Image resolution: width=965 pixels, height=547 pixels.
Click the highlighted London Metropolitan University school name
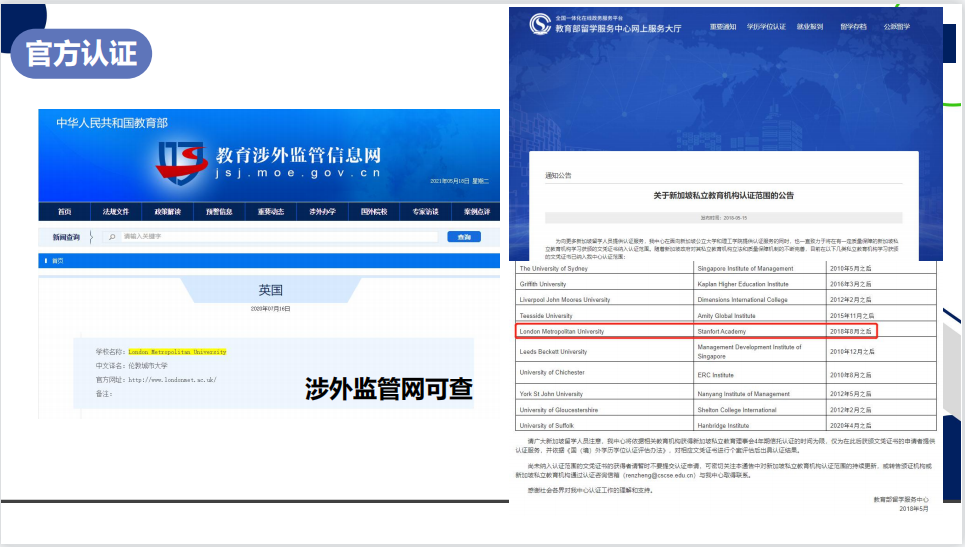(x=177, y=352)
